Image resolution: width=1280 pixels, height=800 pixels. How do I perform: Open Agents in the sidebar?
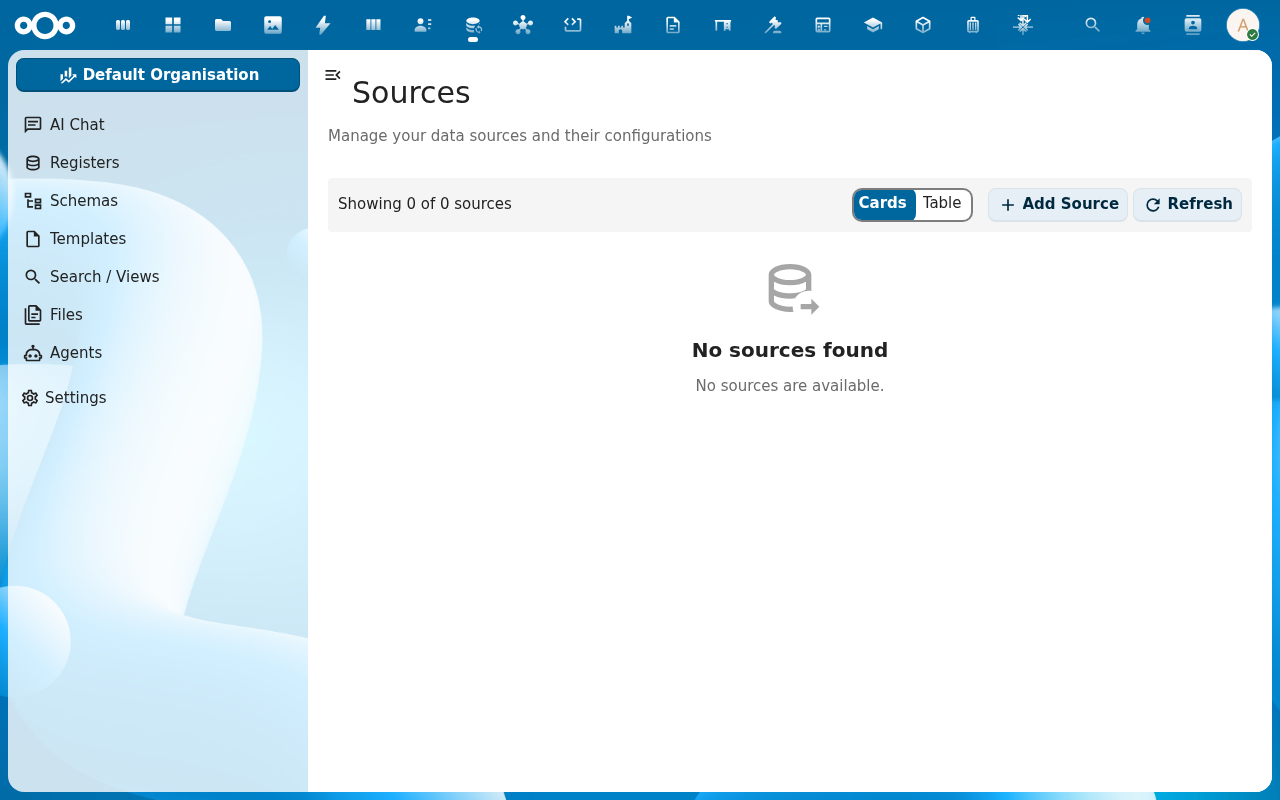158,353
